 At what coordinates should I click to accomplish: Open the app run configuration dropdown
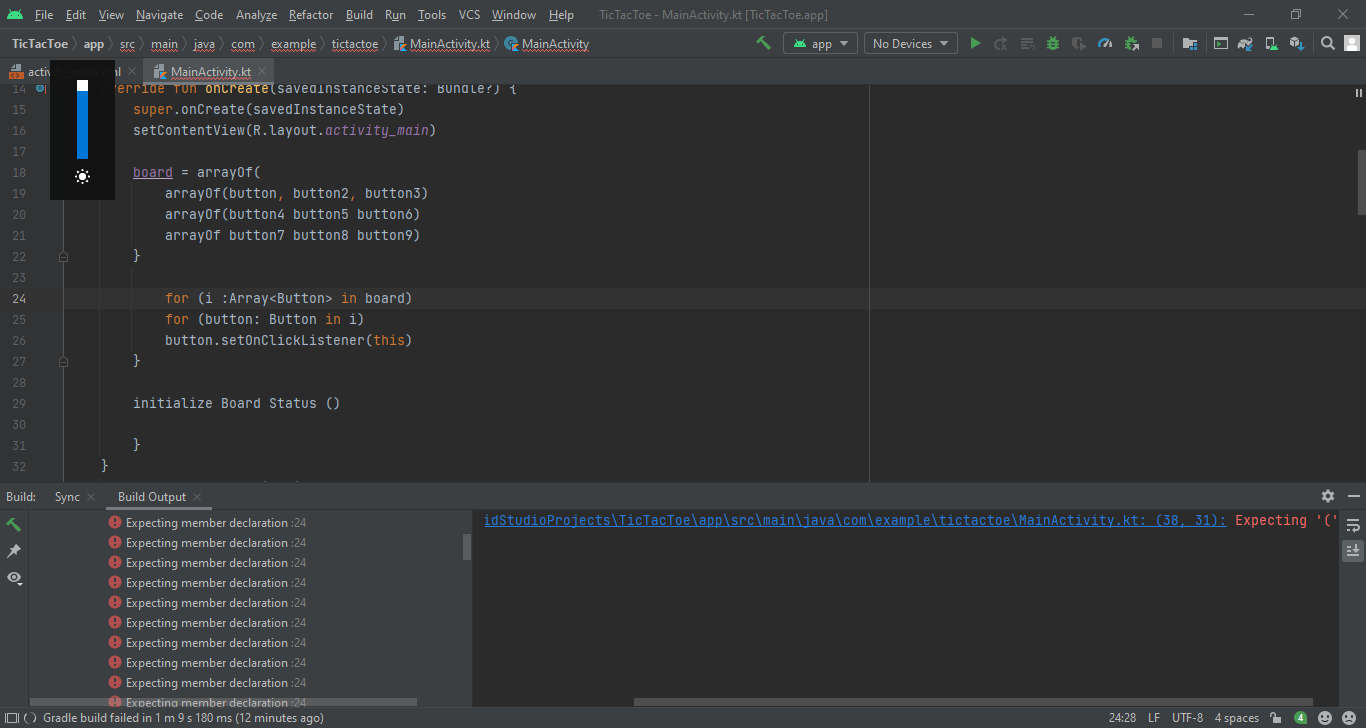820,44
